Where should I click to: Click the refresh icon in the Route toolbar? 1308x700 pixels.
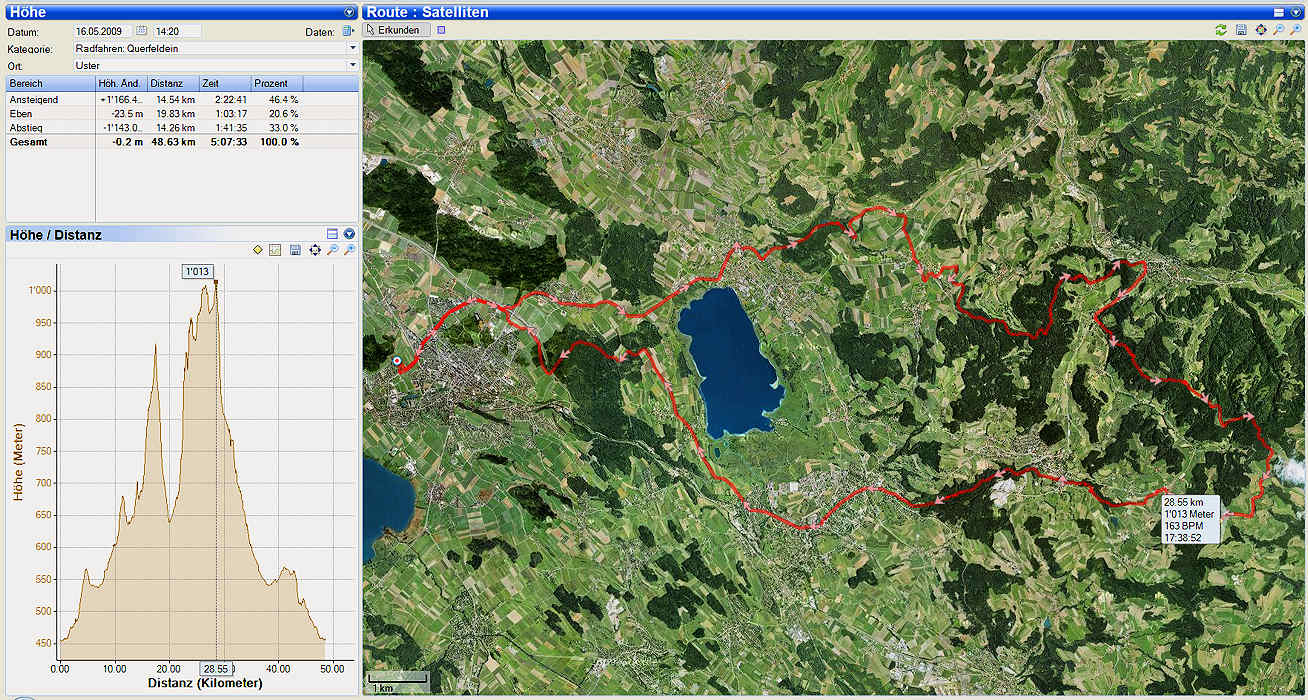click(1221, 31)
